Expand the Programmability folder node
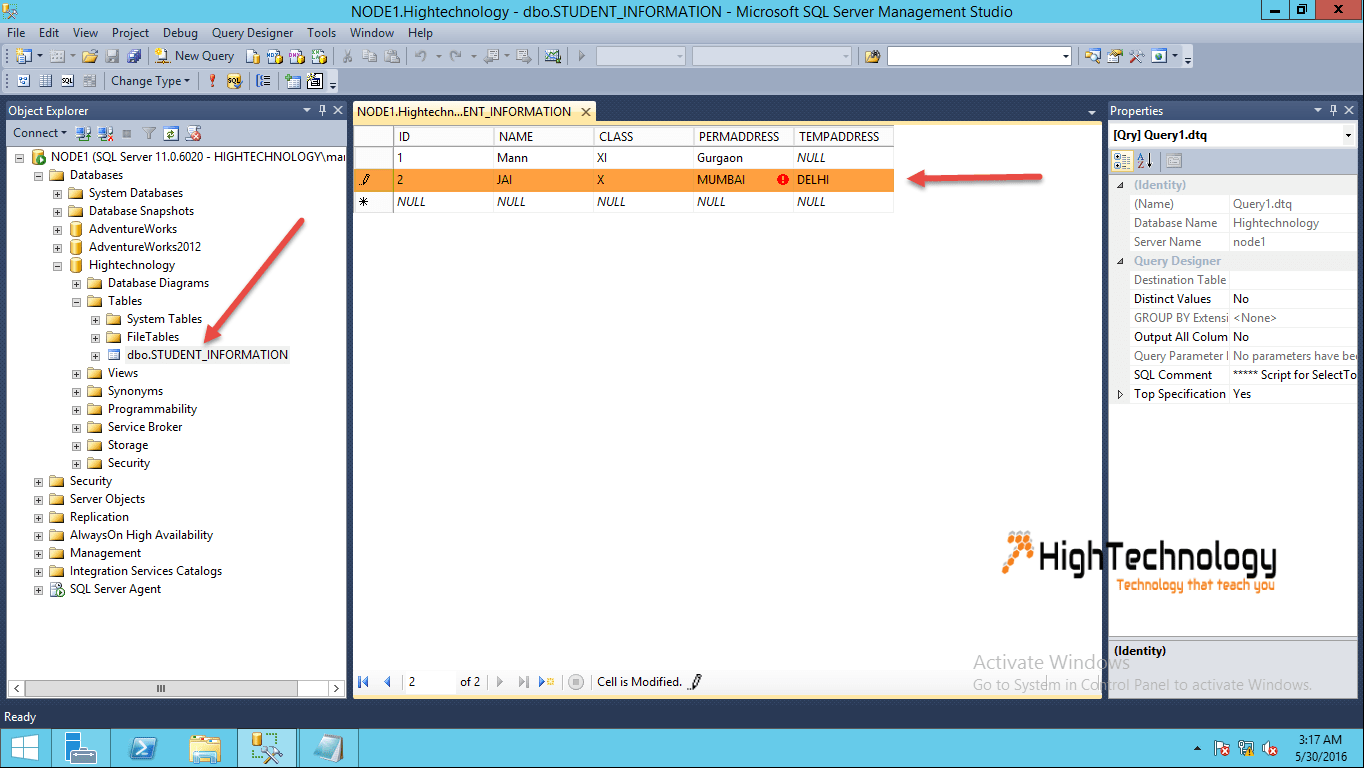The image size is (1364, 768). pyautogui.click(x=77, y=409)
